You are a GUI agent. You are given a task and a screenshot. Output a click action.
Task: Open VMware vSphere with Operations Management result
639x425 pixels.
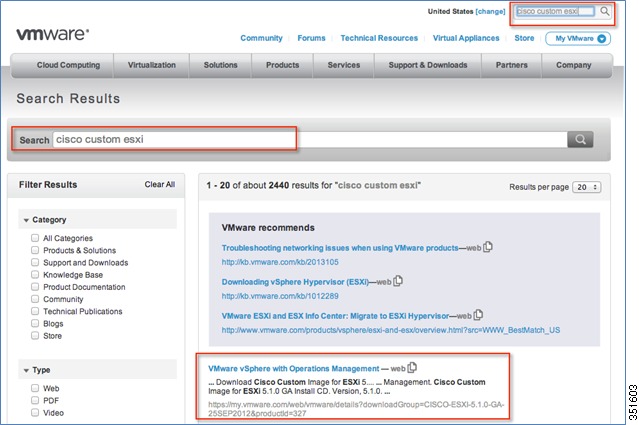294,369
